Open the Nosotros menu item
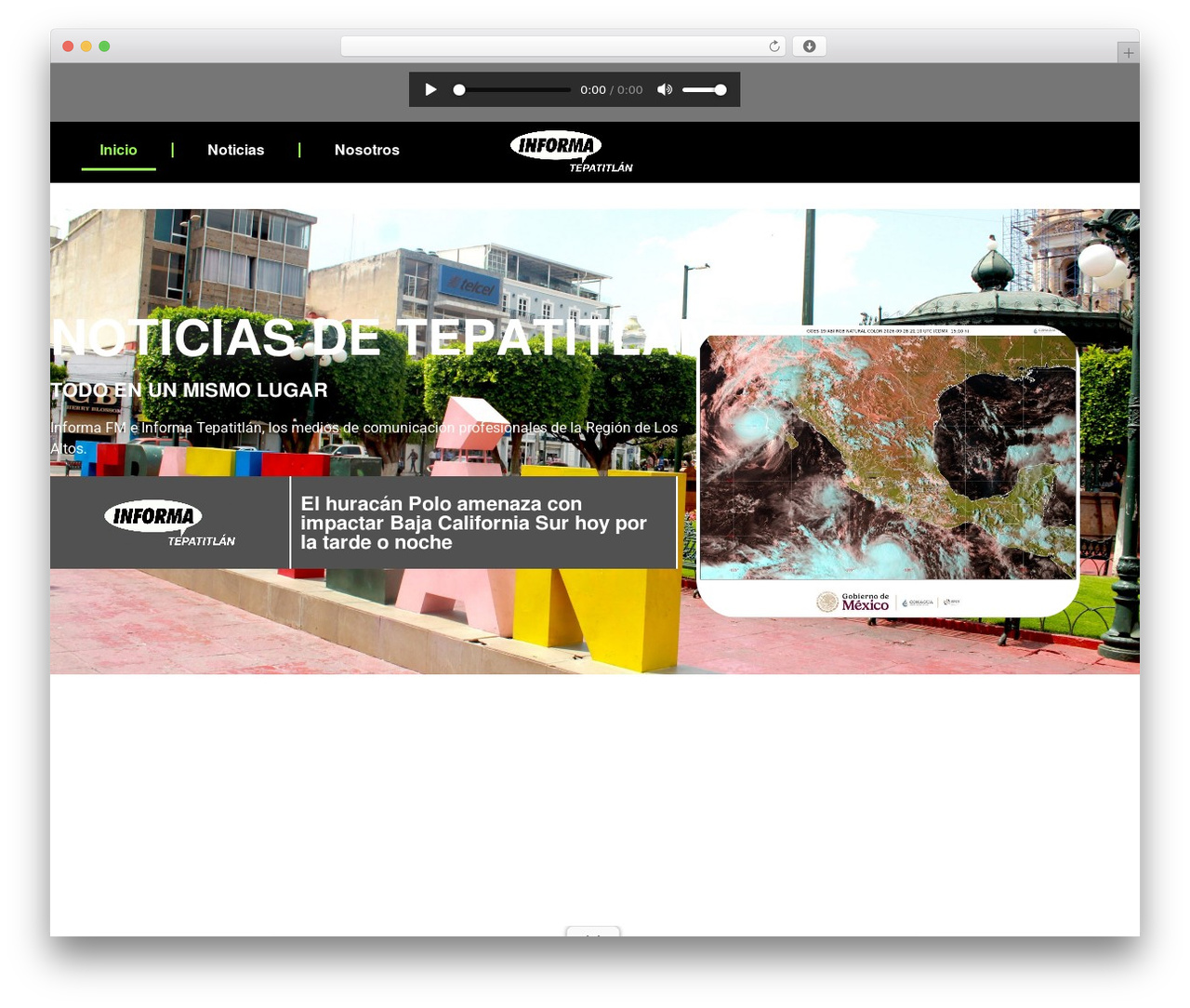 (x=367, y=150)
